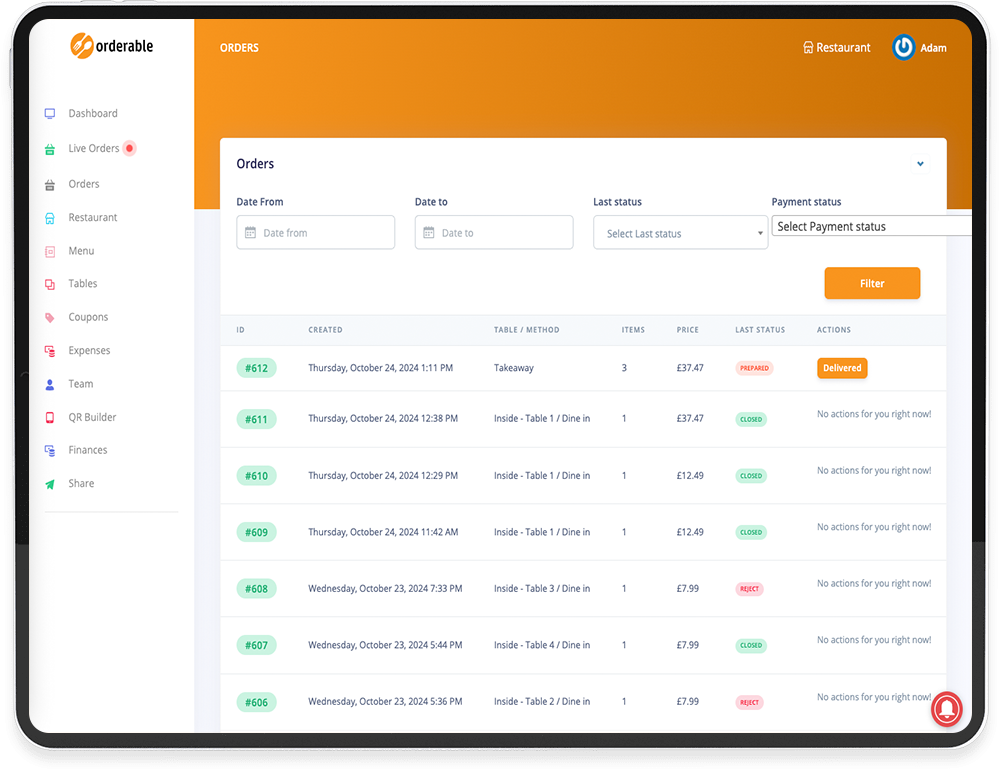1000x770 pixels.
Task: Select the Finances icon in sidebar
Action: (50, 451)
